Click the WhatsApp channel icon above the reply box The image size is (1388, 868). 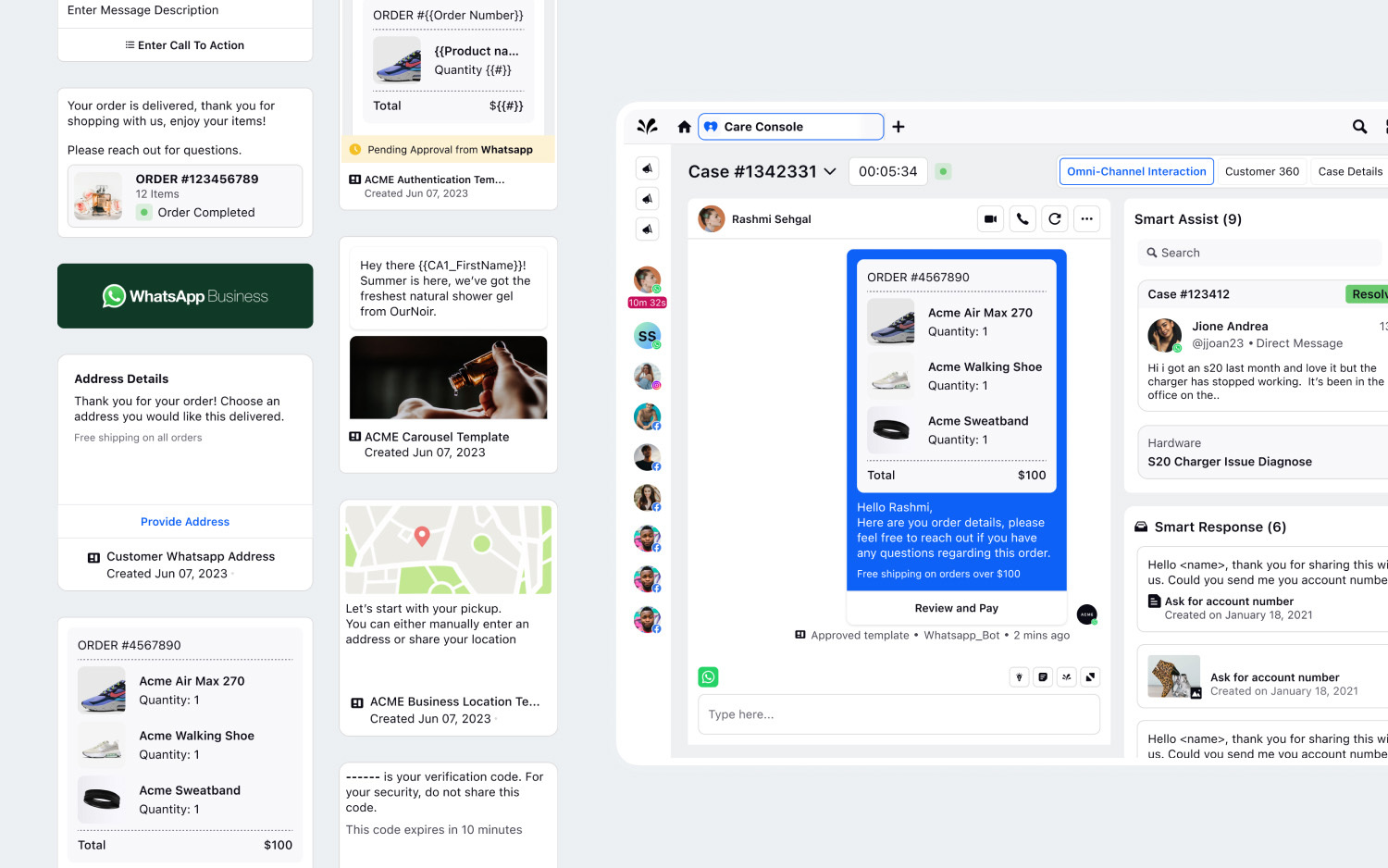click(708, 677)
